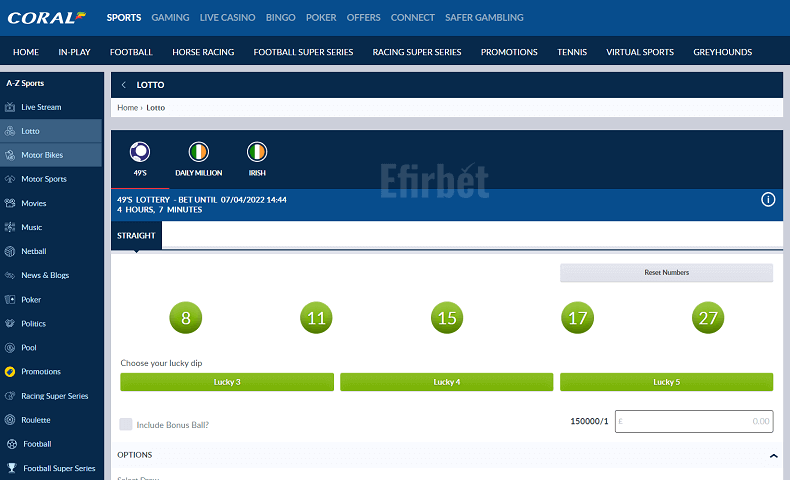
Task: Click the Reset Numbers button
Action: point(666,272)
